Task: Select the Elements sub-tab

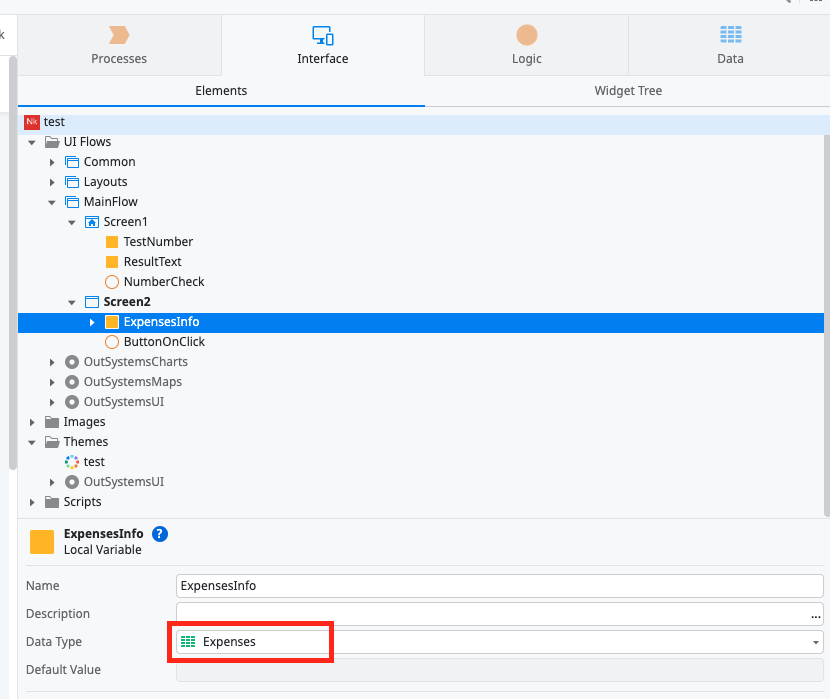Action: (x=221, y=91)
